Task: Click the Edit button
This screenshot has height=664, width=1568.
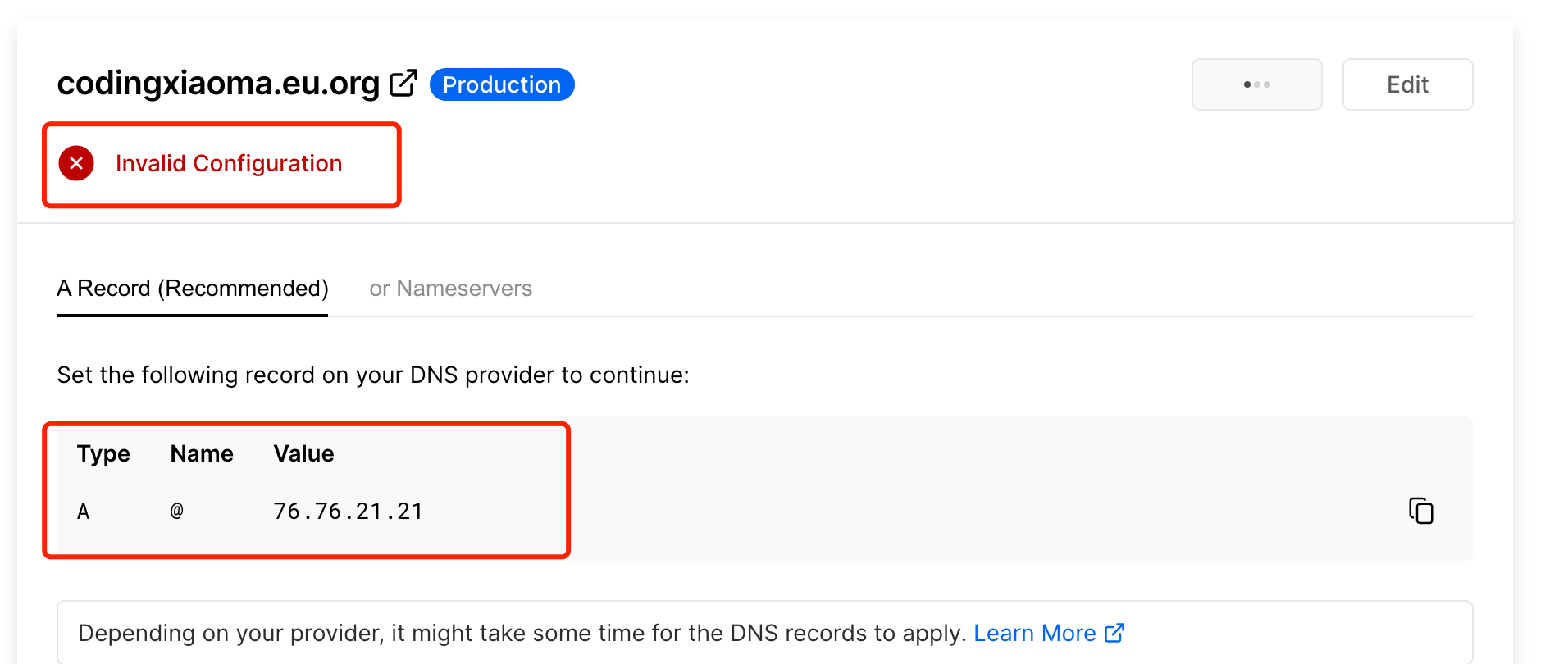Action: pyautogui.click(x=1406, y=84)
